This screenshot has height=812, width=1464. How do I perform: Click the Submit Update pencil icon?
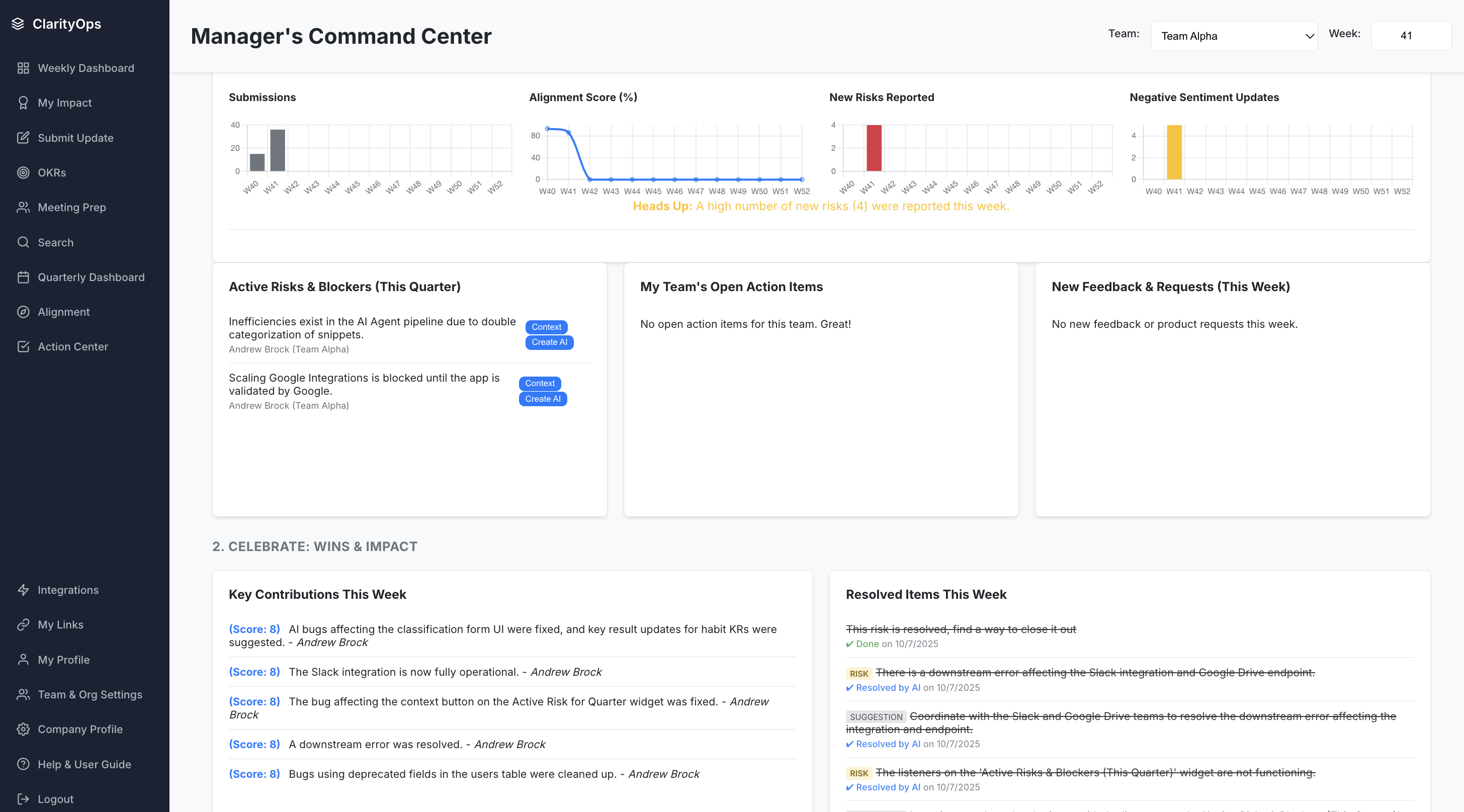click(23, 137)
